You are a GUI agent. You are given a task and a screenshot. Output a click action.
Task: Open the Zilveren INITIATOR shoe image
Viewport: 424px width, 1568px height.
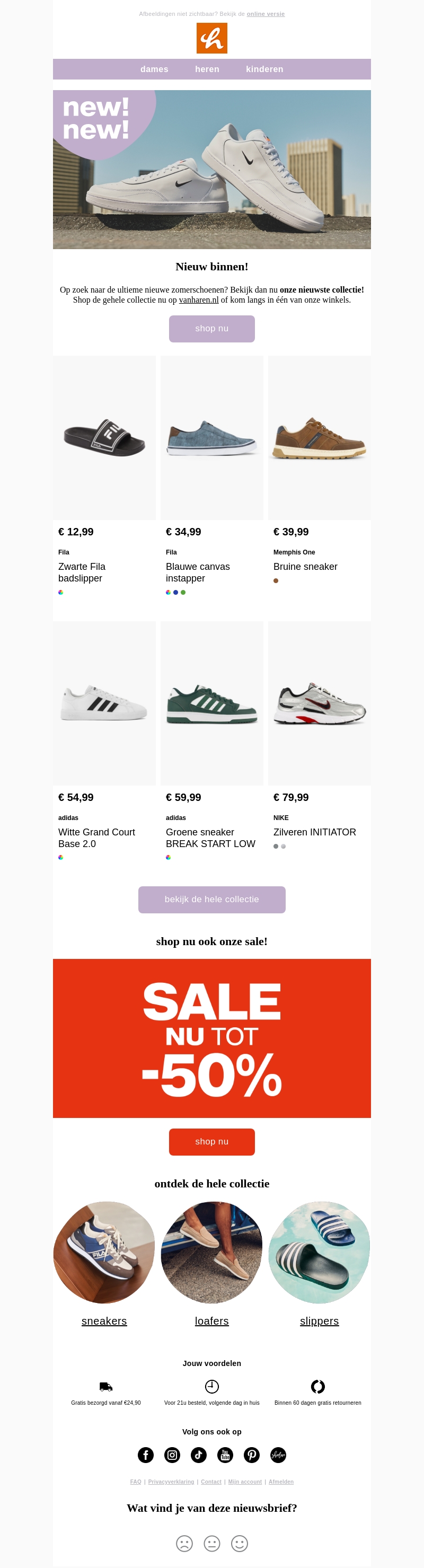pos(320,703)
